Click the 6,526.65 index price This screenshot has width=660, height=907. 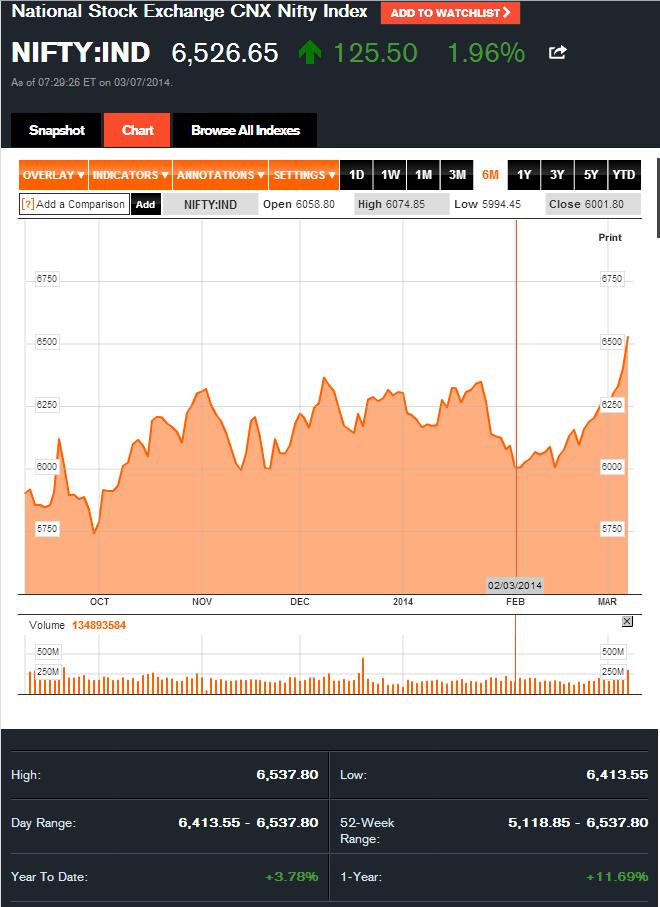(x=225, y=53)
